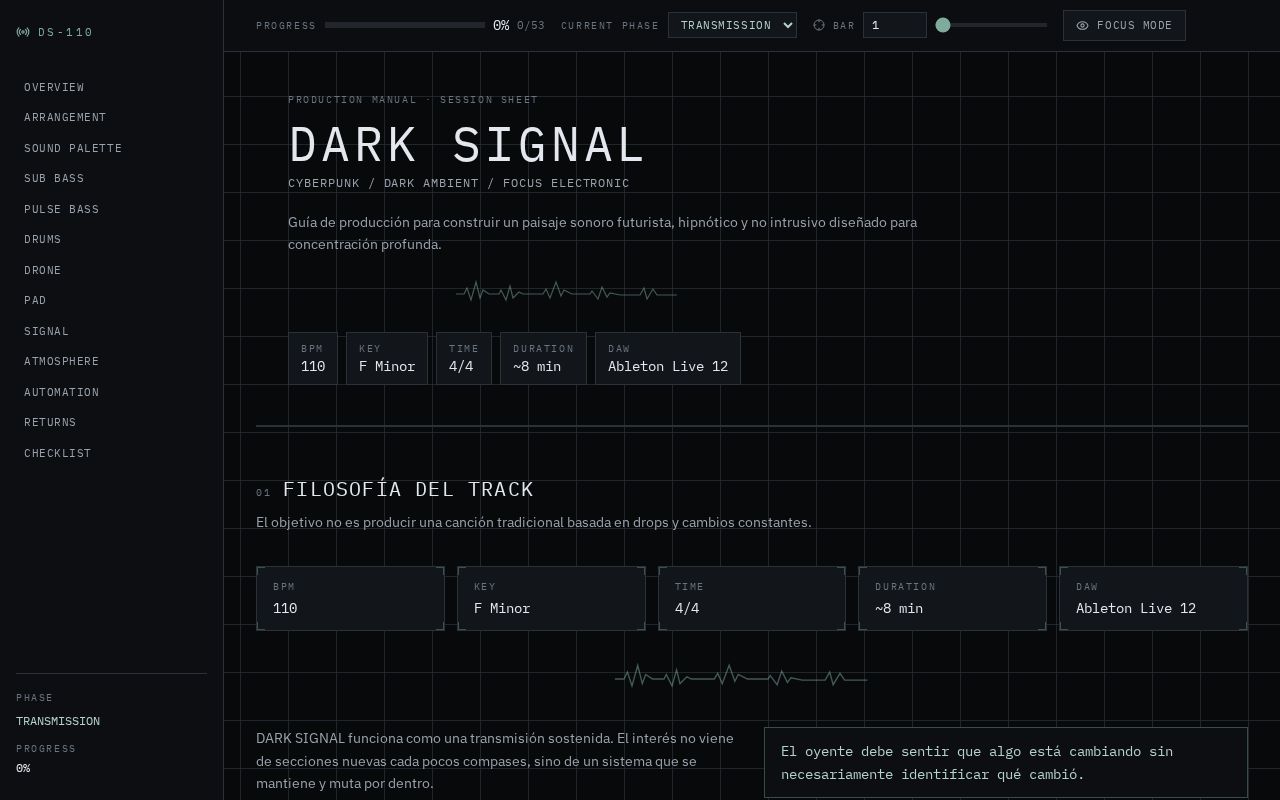Jump to the Sub Bass section
This screenshot has height=800, width=1280.
click(54, 178)
